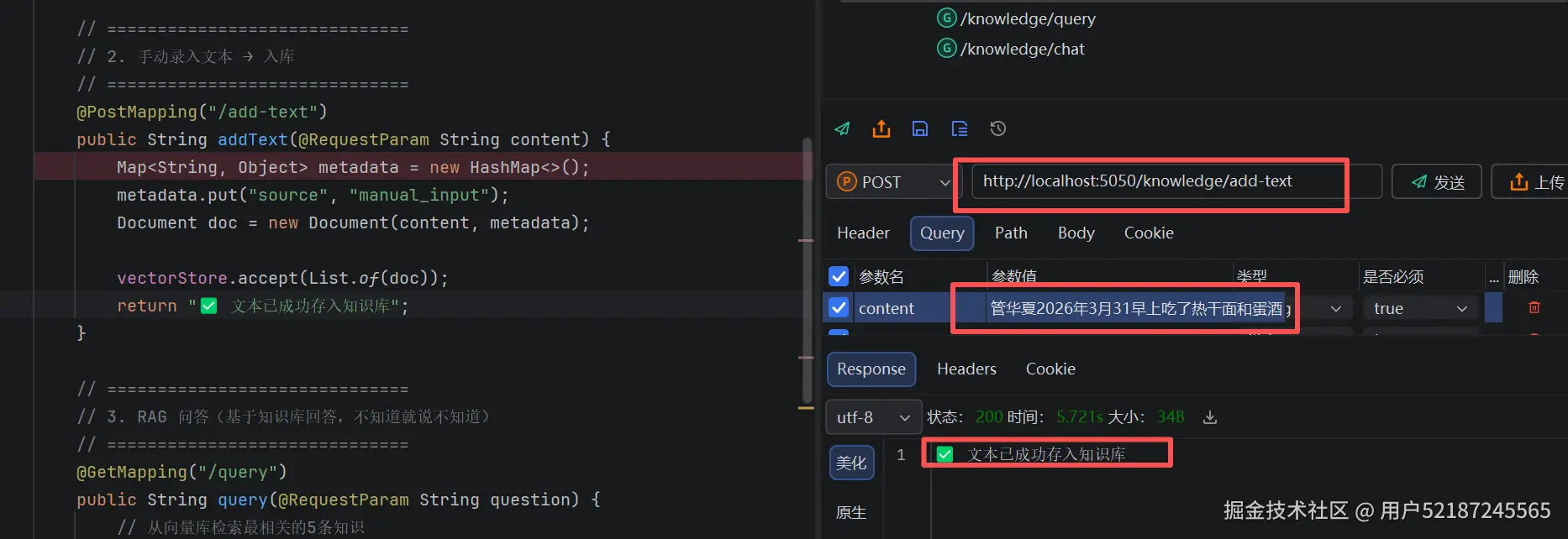Open the /knowledge/query endpoint
The height and width of the screenshot is (539, 1568).
[1028, 18]
